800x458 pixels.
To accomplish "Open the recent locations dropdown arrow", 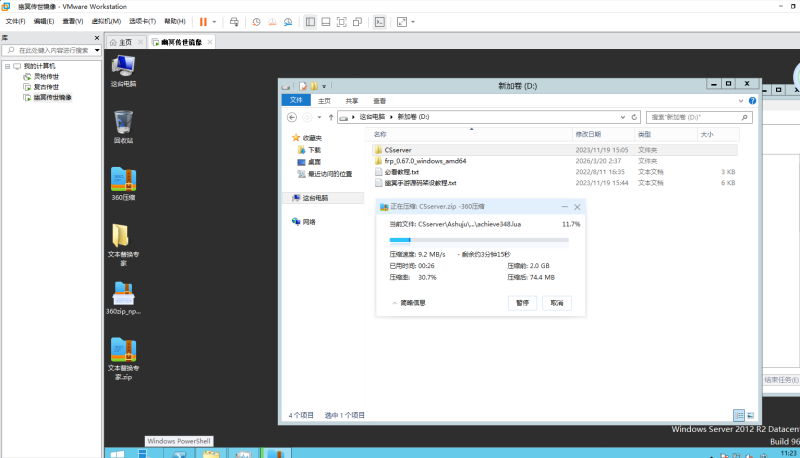I will click(x=319, y=117).
